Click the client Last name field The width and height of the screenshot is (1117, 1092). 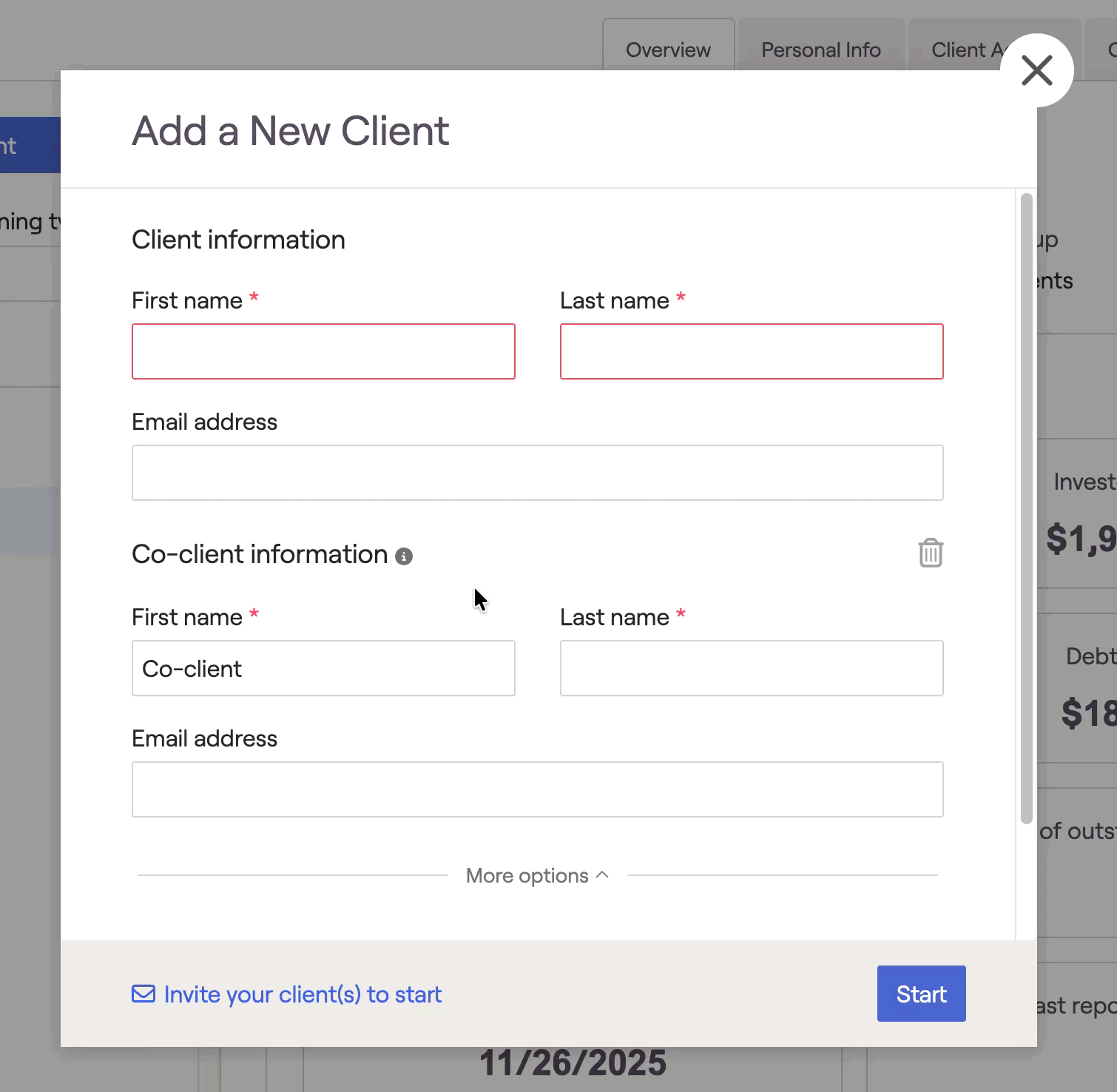point(752,351)
